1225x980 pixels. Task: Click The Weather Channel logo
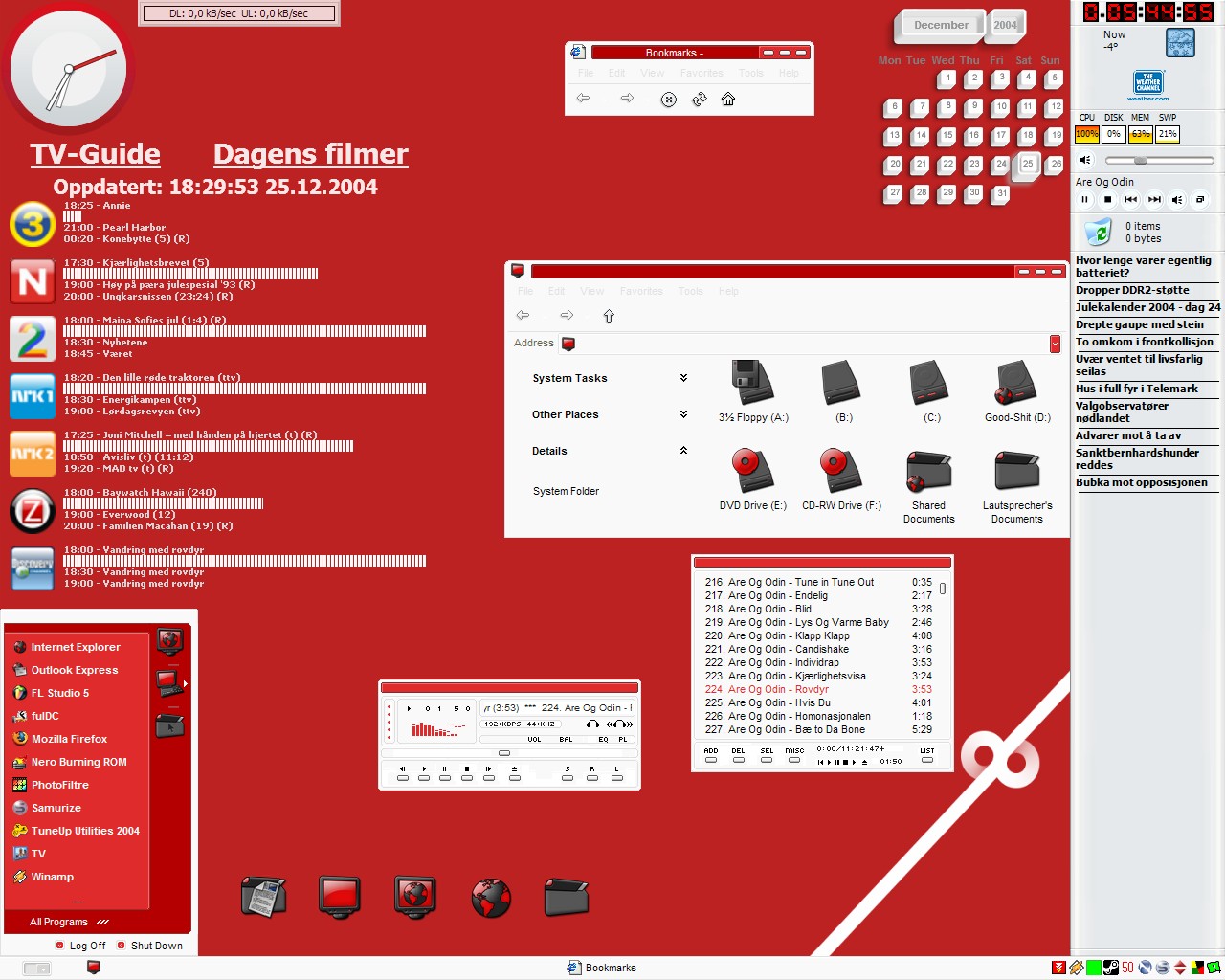1147,85
